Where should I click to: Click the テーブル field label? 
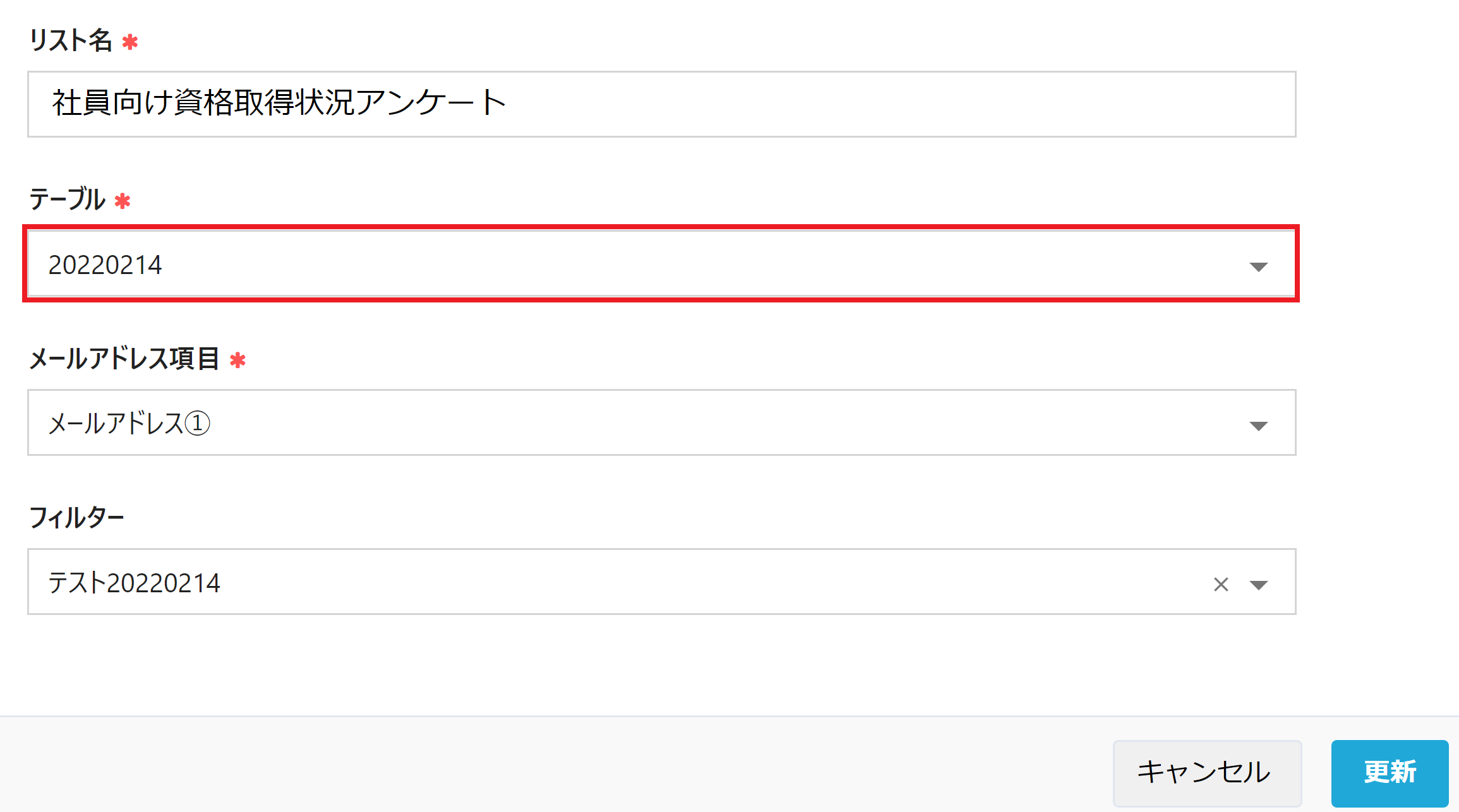(x=67, y=201)
